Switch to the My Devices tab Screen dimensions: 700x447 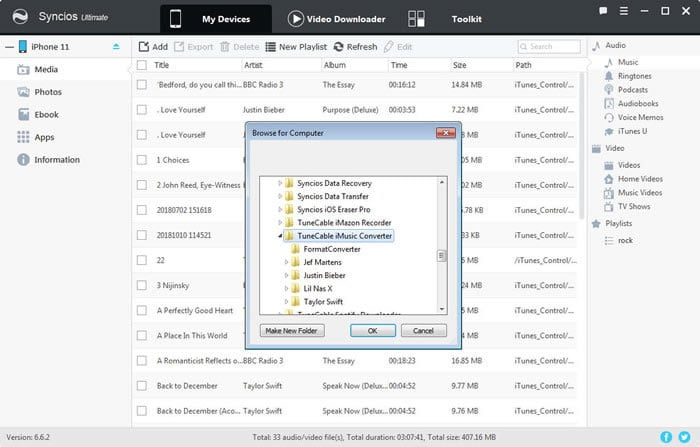[216, 19]
